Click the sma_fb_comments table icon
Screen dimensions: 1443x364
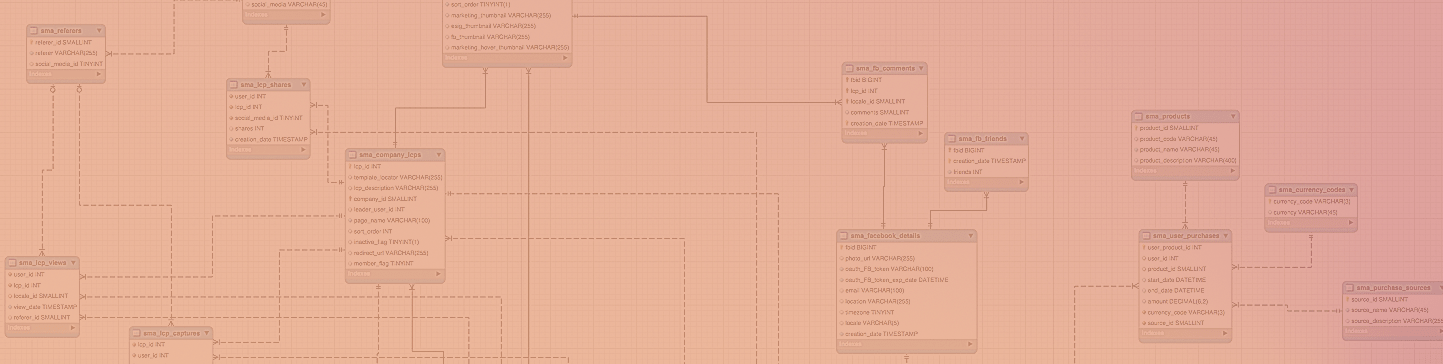click(x=849, y=68)
